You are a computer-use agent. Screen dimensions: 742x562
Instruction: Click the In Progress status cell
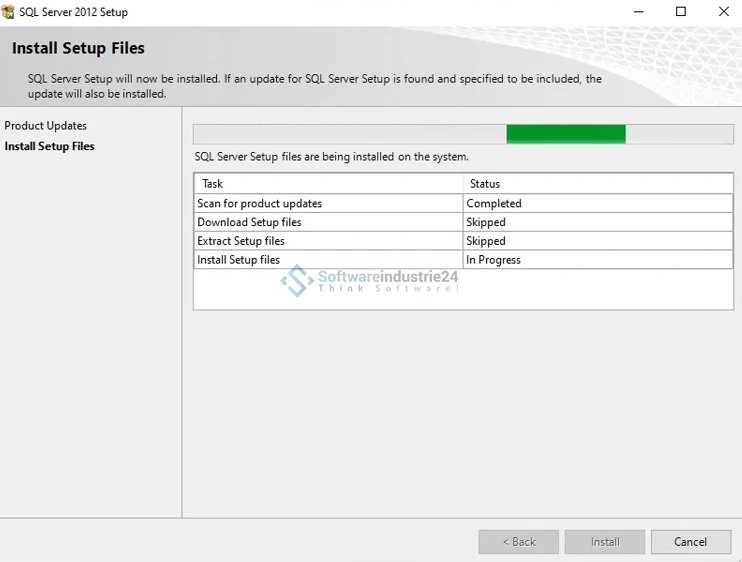click(x=494, y=260)
